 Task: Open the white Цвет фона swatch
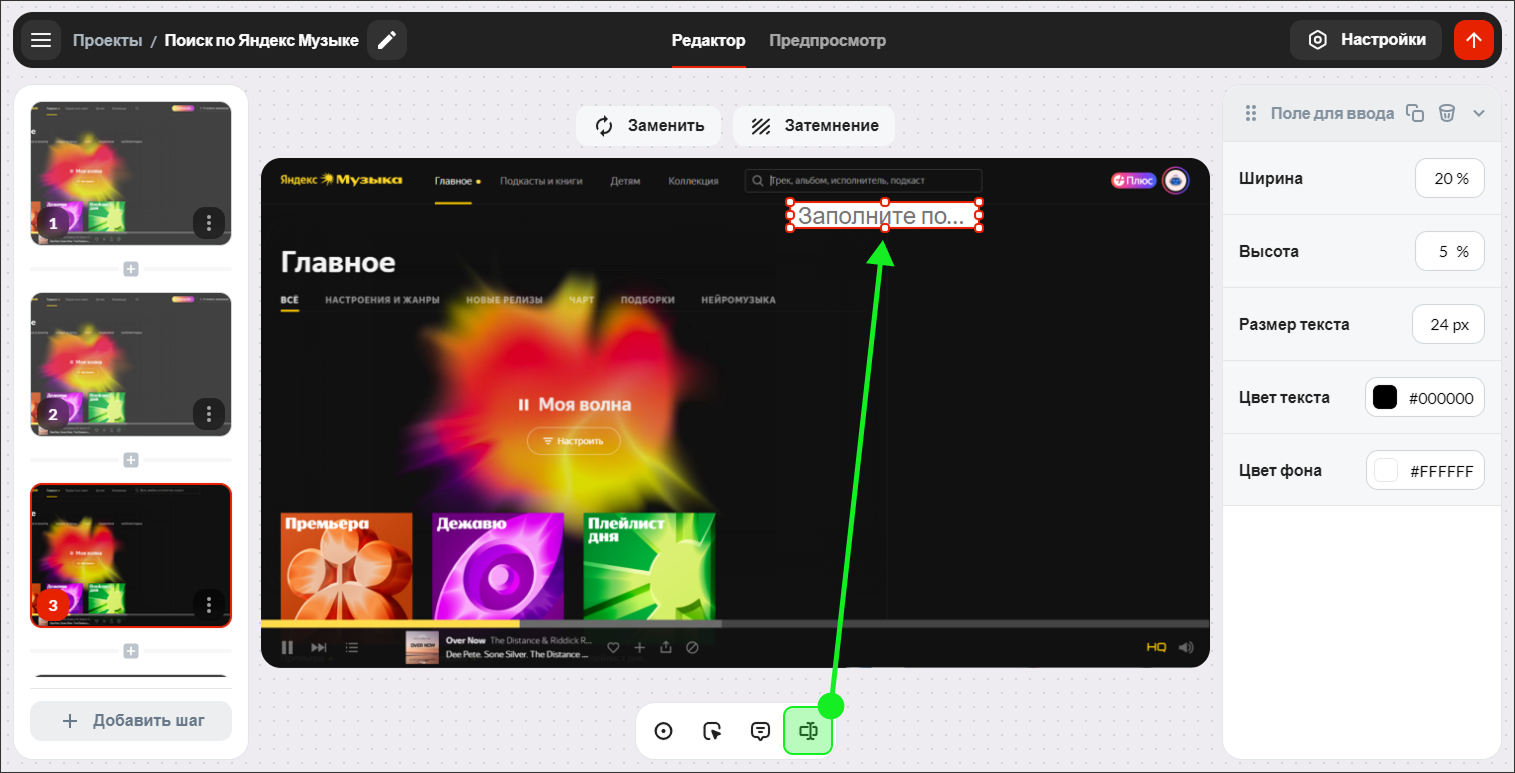tap(1386, 471)
